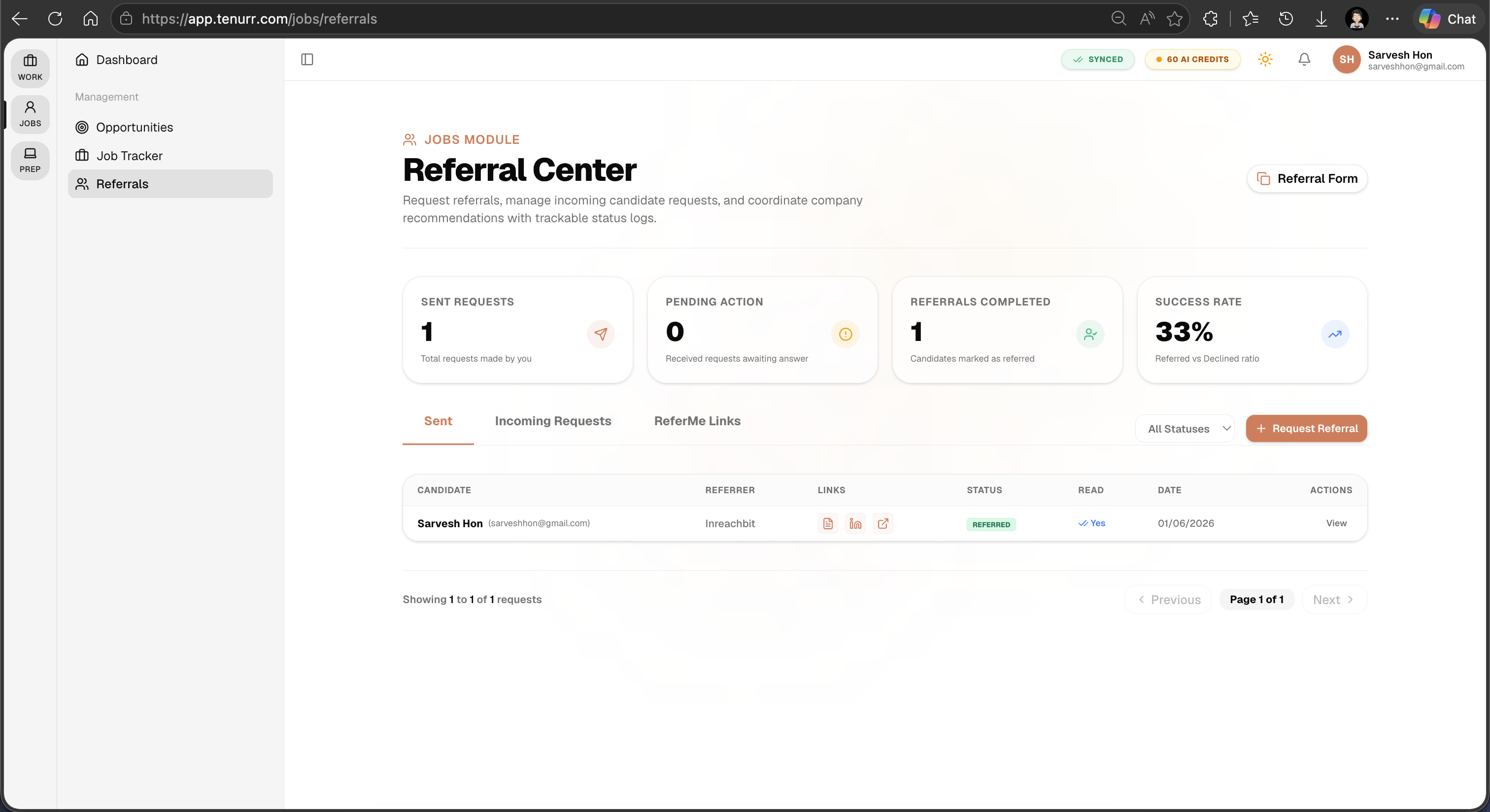1490x812 pixels.
Task: Activate the read aloud icon
Action: (1147, 19)
